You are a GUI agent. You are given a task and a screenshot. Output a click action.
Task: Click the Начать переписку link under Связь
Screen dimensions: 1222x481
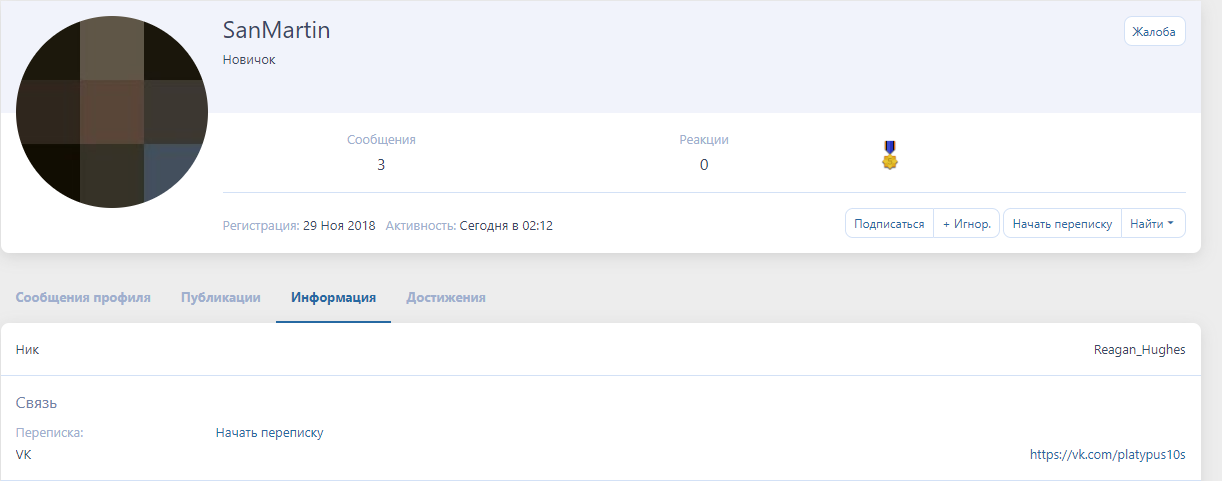(x=269, y=433)
